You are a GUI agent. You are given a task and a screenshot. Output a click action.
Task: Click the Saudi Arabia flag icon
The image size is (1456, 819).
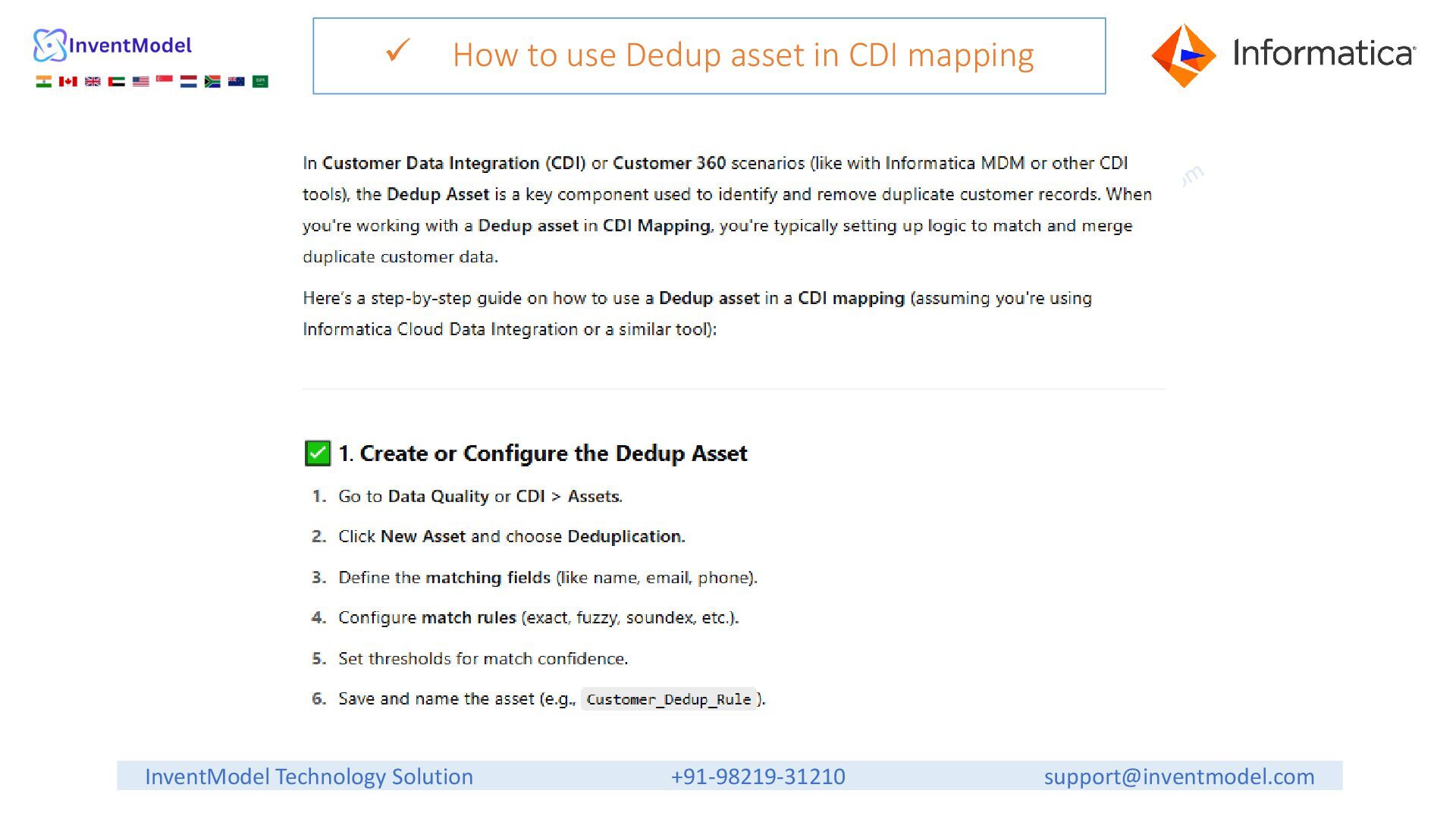[260, 81]
